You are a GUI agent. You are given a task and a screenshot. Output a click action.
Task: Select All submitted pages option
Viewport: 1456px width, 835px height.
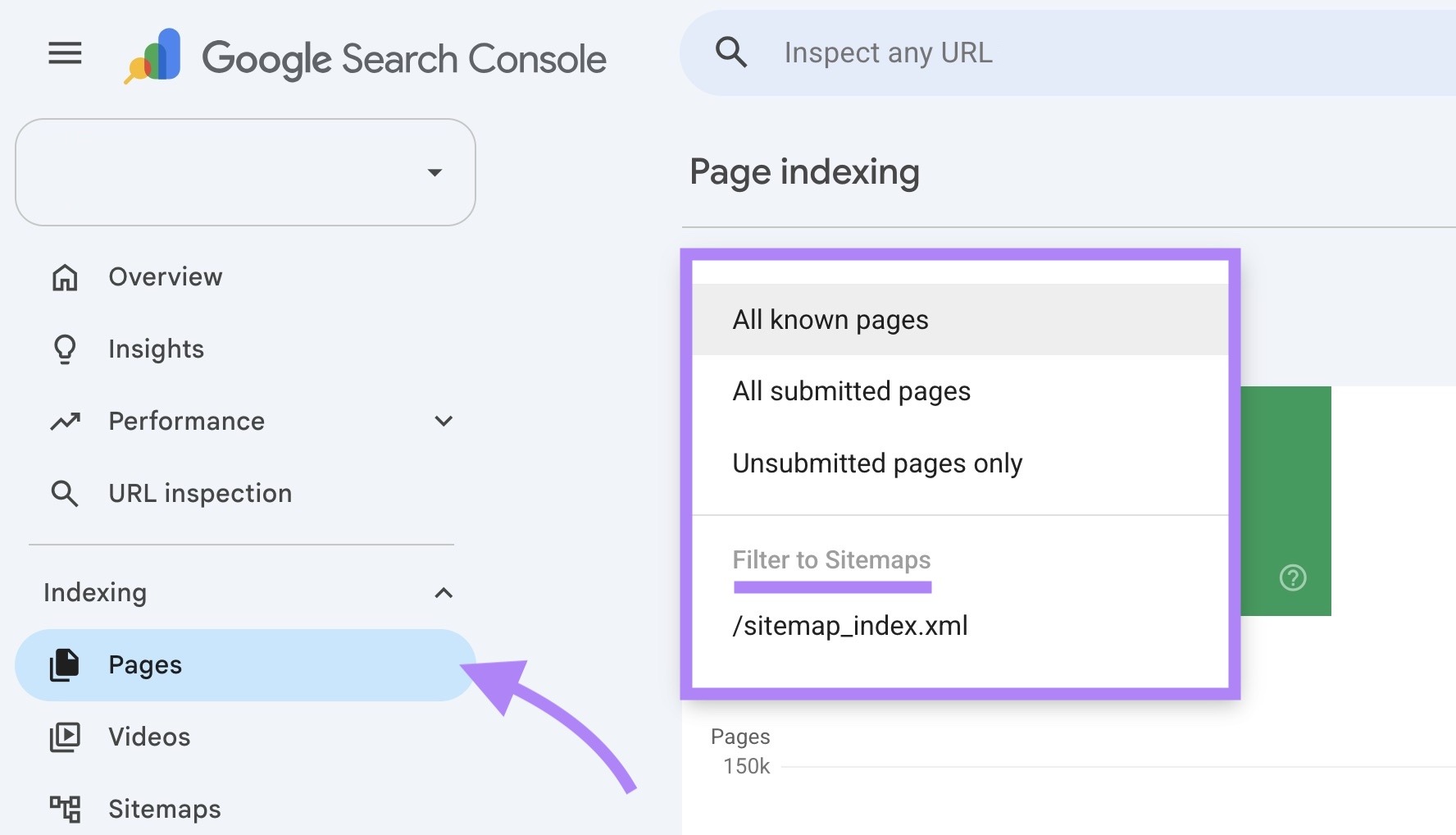960,391
